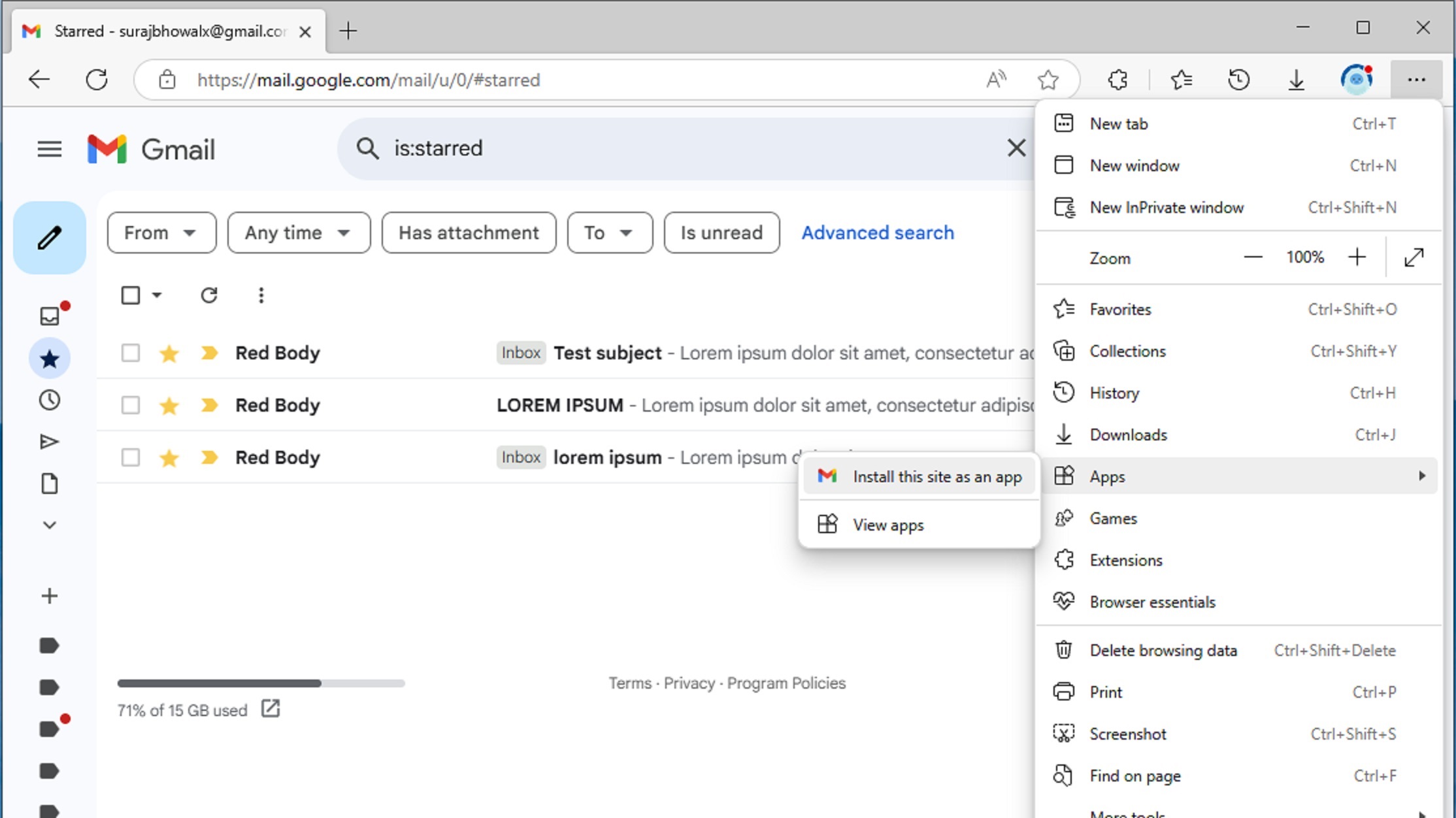
Task: Increase zoom with the plus button
Action: coord(1357,257)
